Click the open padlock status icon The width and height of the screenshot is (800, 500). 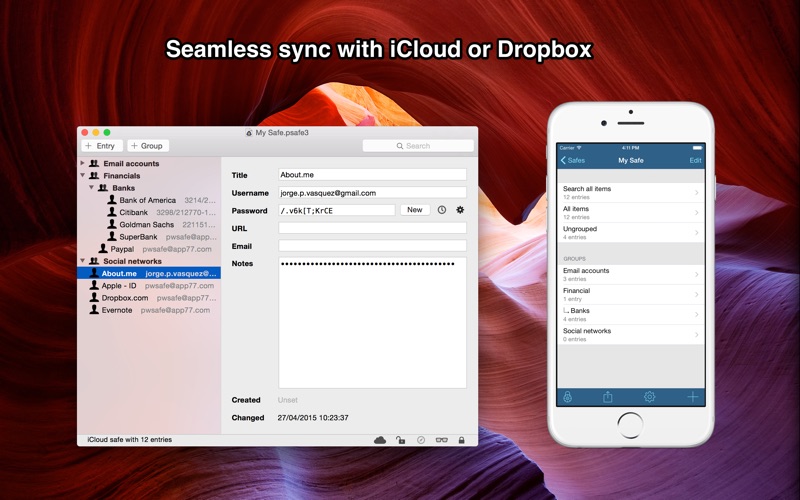(x=401, y=440)
